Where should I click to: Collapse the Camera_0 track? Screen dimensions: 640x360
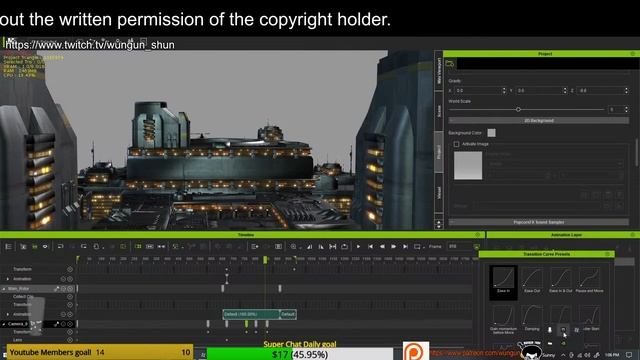coord(4,324)
